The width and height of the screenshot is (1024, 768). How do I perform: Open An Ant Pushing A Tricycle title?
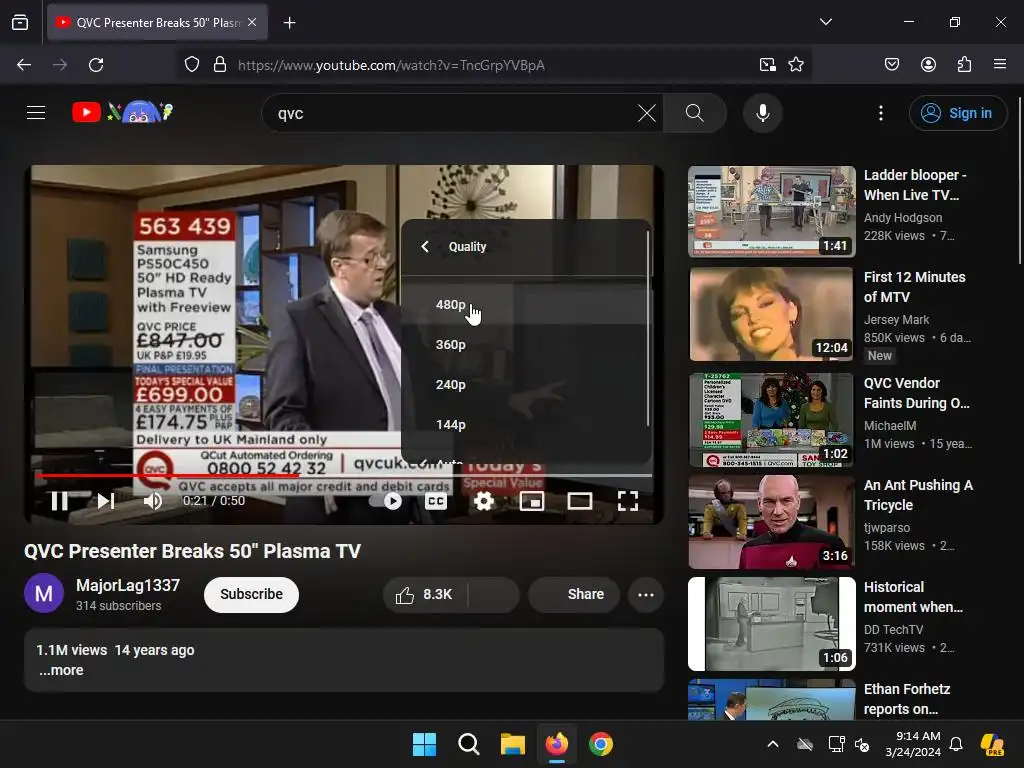[x=918, y=495]
